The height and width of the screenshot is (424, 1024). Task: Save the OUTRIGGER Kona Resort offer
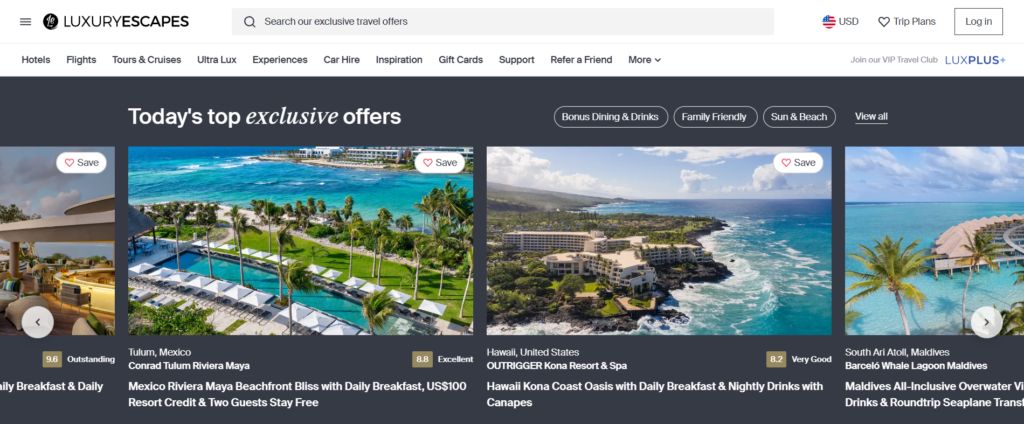point(798,163)
